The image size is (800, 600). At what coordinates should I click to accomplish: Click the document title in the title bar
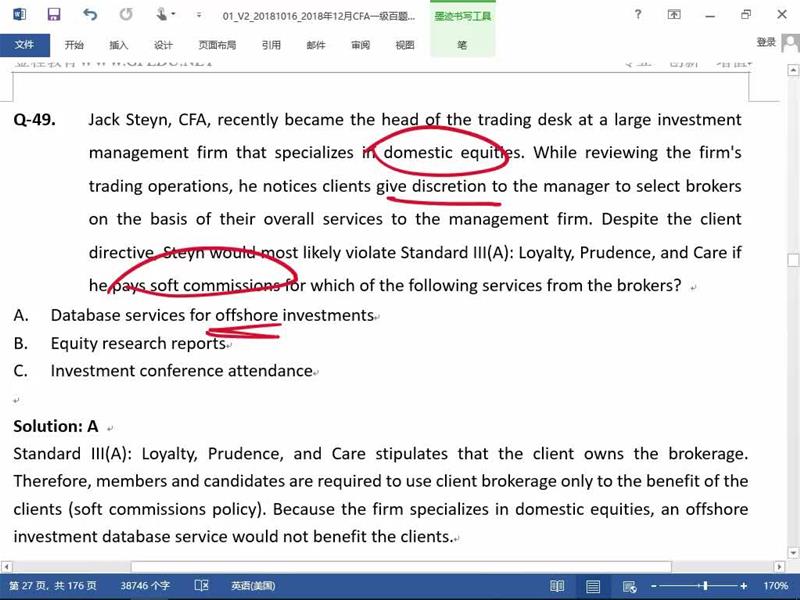coord(319,16)
